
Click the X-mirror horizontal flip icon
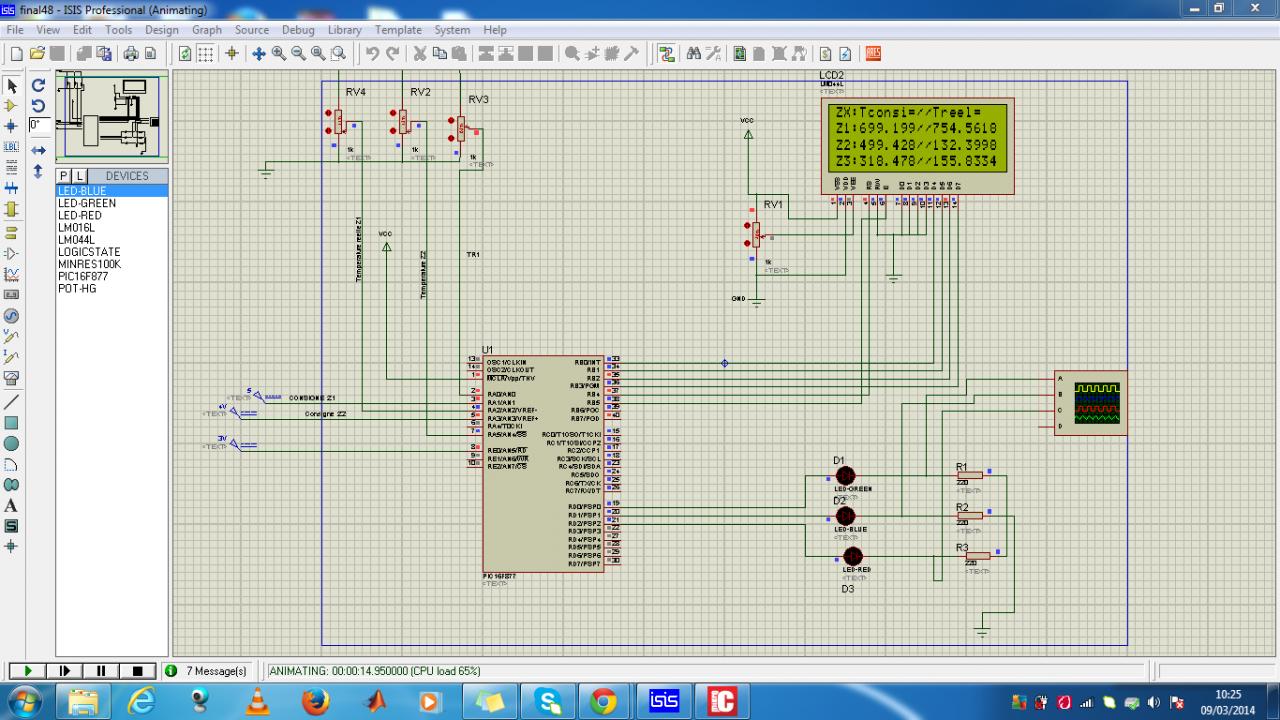(38, 150)
